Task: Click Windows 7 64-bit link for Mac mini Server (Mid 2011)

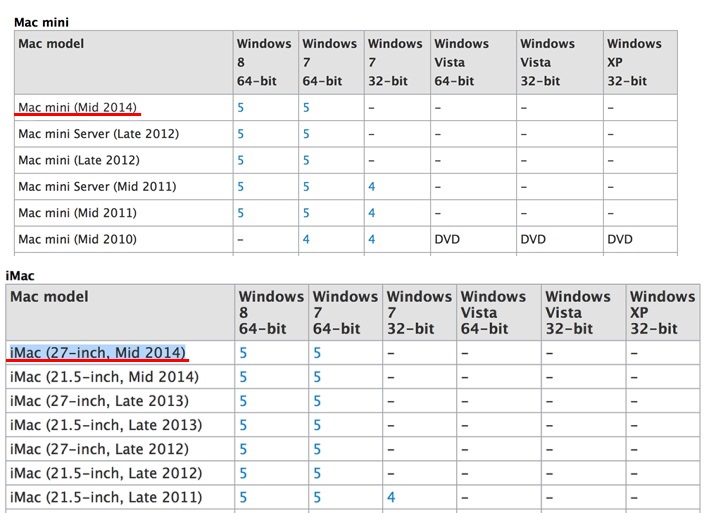Action: (x=306, y=187)
